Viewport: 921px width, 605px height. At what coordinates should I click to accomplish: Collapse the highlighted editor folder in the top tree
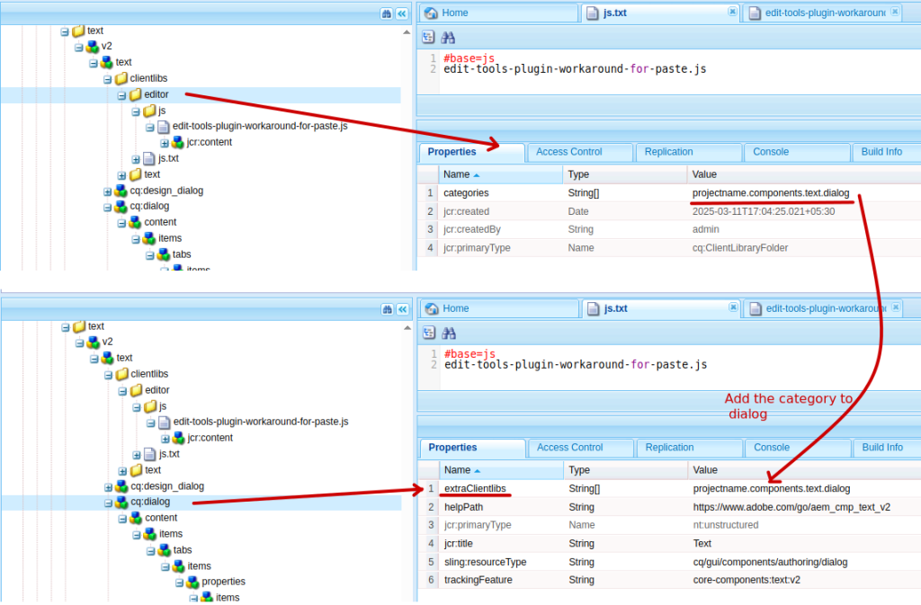tap(122, 95)
